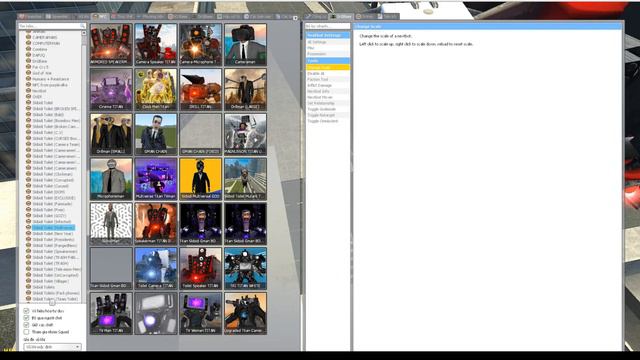
Task: Select the Set Relationship tool
Action: point(328,103)
